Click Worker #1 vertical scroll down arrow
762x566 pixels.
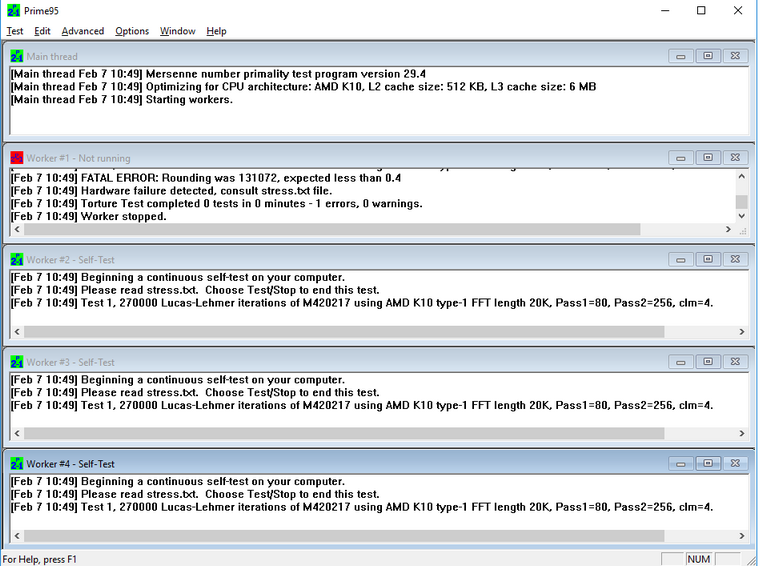click(742, 216)
